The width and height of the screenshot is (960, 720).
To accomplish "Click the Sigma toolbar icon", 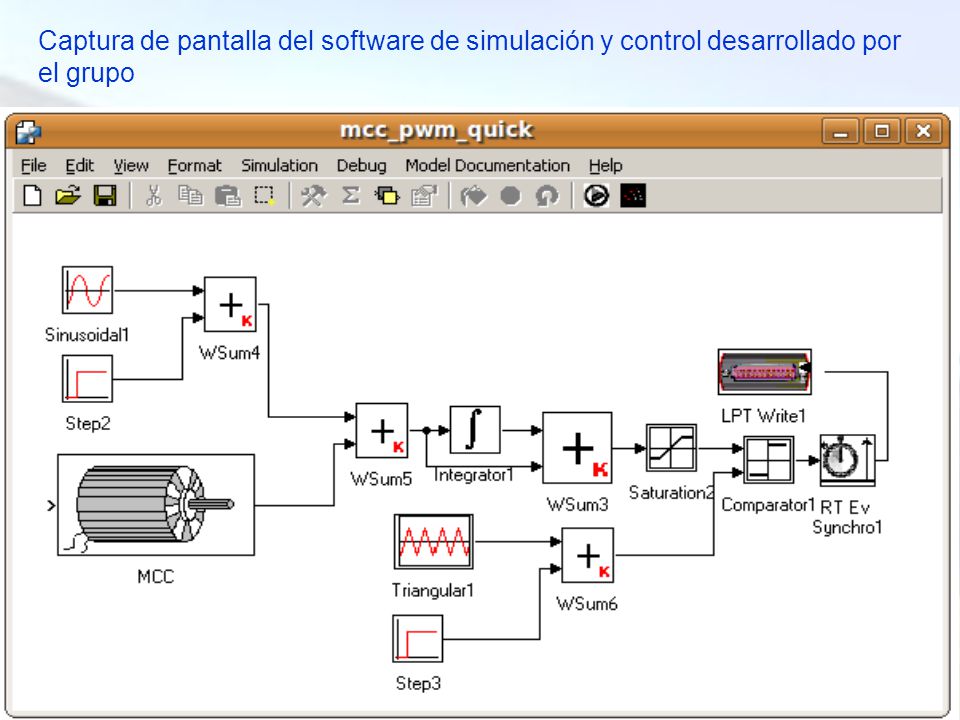I will 350,196.
